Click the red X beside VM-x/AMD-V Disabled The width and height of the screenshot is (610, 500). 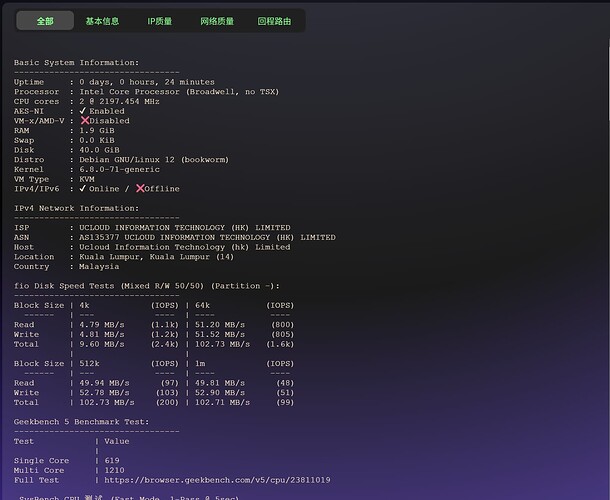tap(85, 121)
